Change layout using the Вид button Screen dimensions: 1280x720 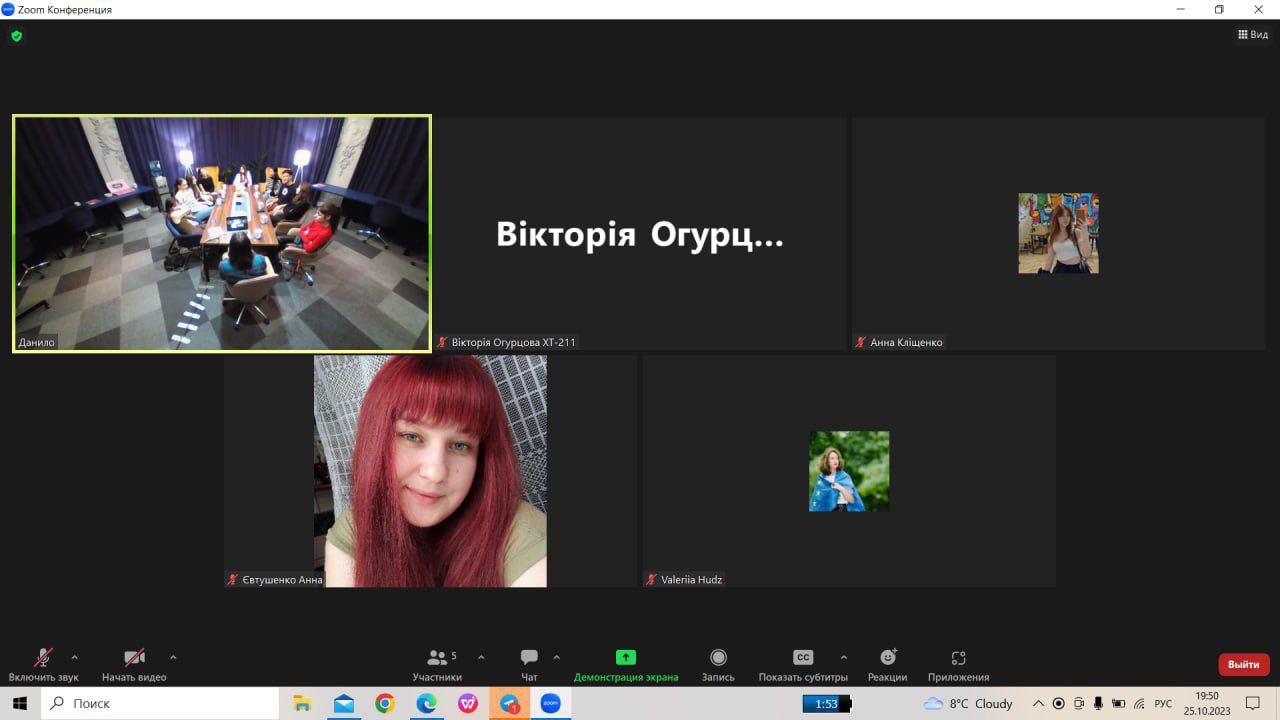tap(1252, 35)
